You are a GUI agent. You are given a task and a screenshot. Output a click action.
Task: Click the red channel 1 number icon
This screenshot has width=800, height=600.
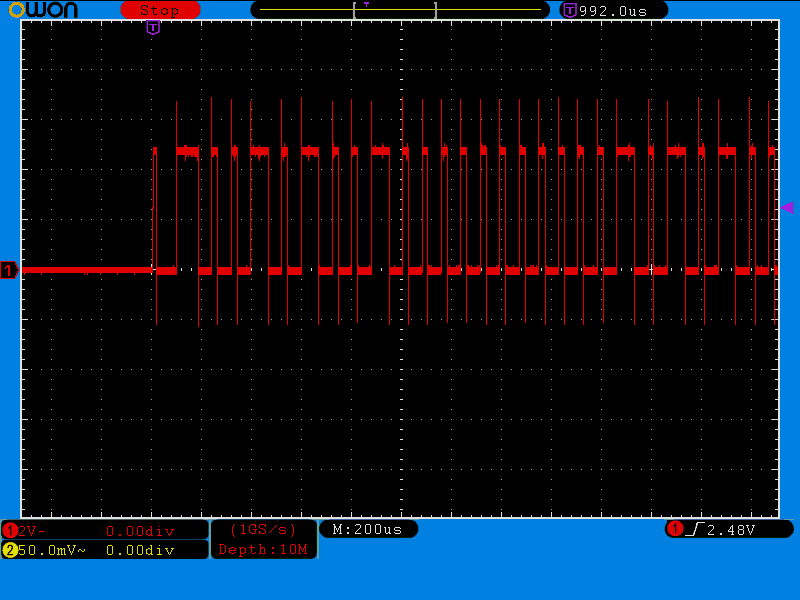[10, 531]
